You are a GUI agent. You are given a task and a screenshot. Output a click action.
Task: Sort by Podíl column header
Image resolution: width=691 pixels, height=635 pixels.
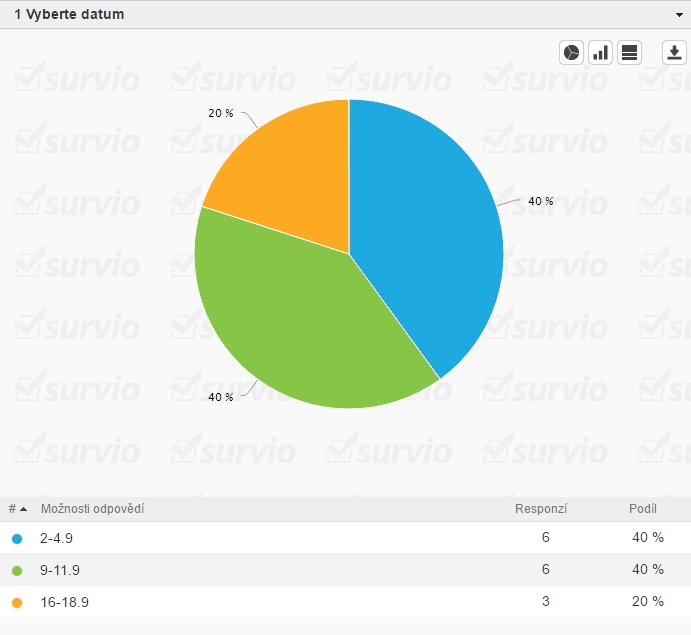[x=643, y=509]
